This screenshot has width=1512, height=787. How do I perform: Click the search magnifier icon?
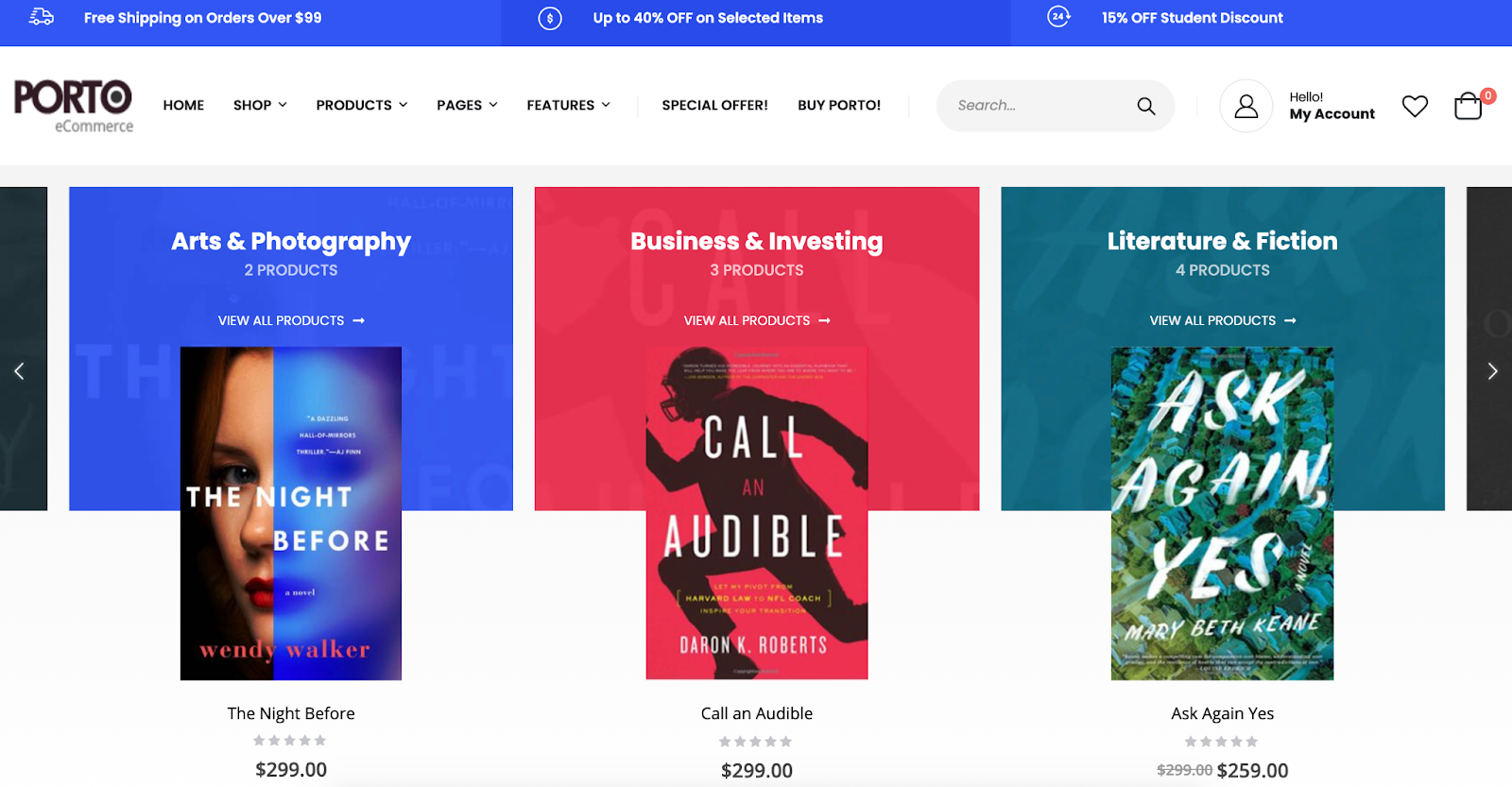click(1146, 106)
